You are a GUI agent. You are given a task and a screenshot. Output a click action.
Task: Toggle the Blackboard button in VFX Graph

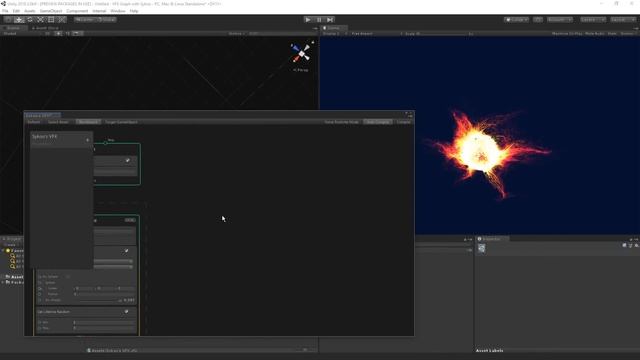click(x=88, y=122)
